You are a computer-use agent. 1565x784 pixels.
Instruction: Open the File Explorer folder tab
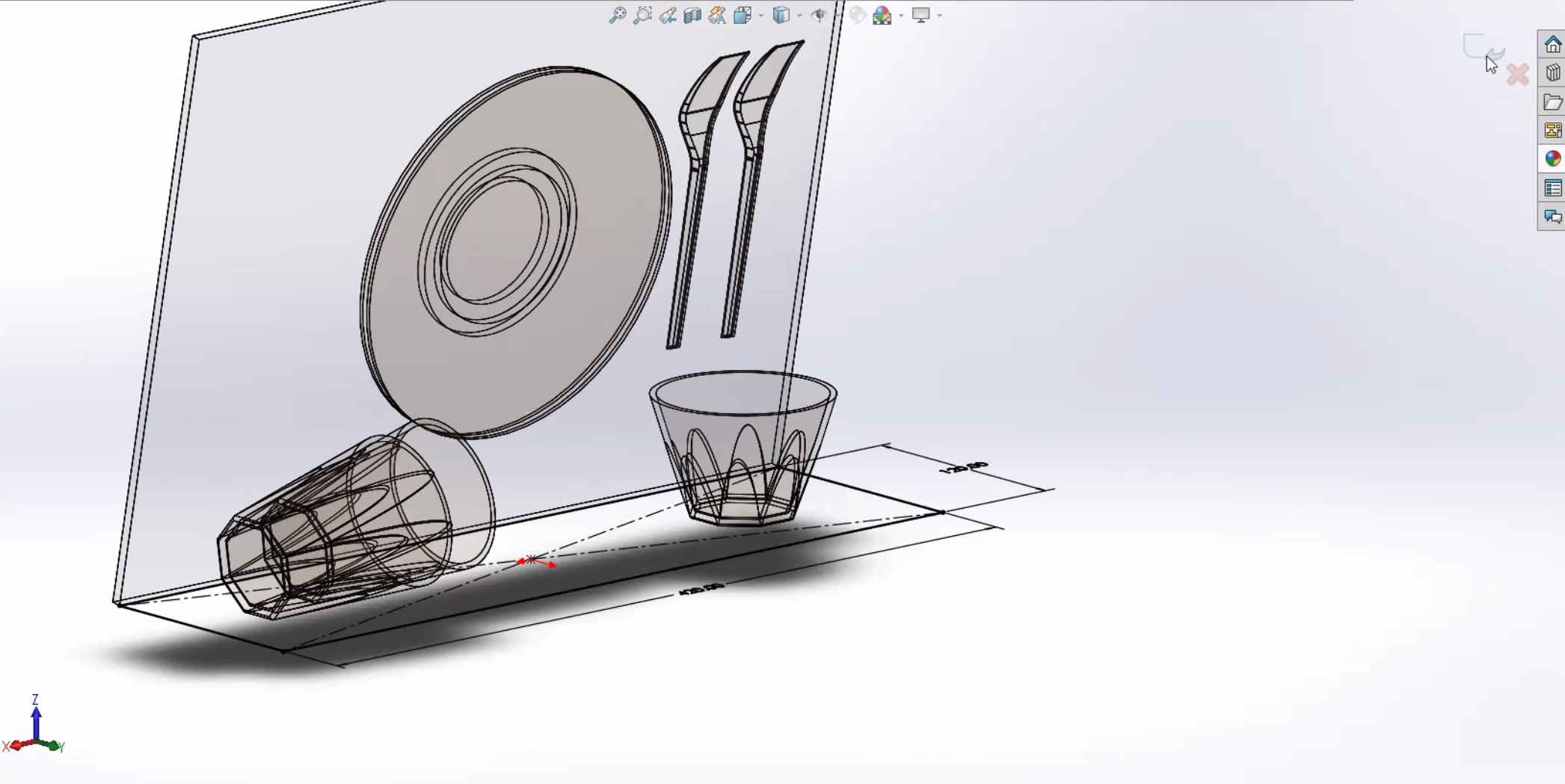click(1552, 102)
